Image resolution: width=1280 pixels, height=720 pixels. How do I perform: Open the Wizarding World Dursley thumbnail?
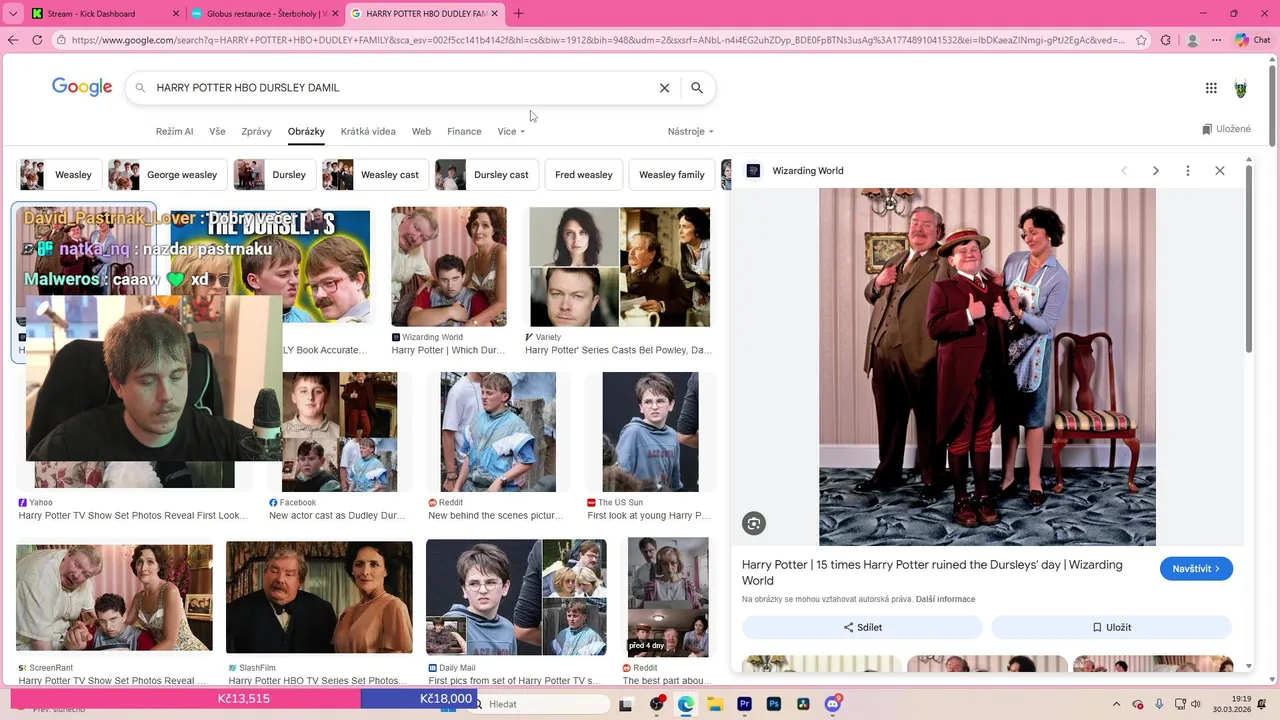pos(449,267)
